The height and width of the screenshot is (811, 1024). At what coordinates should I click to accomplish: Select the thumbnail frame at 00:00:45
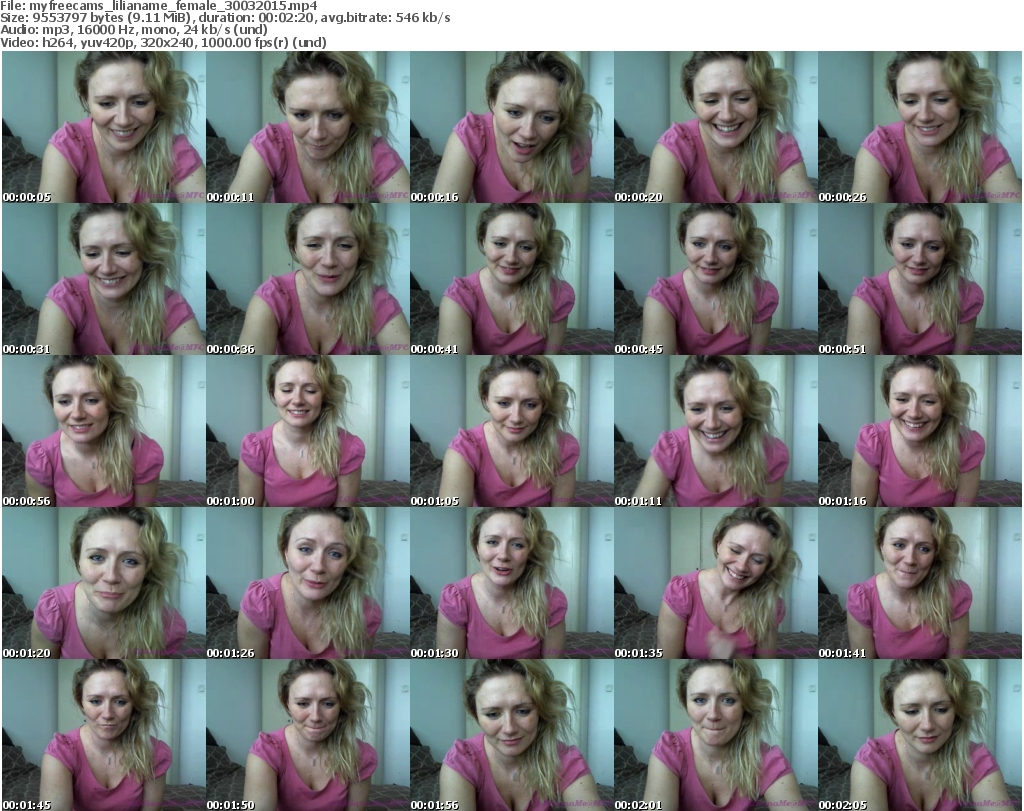click(716, 279)
